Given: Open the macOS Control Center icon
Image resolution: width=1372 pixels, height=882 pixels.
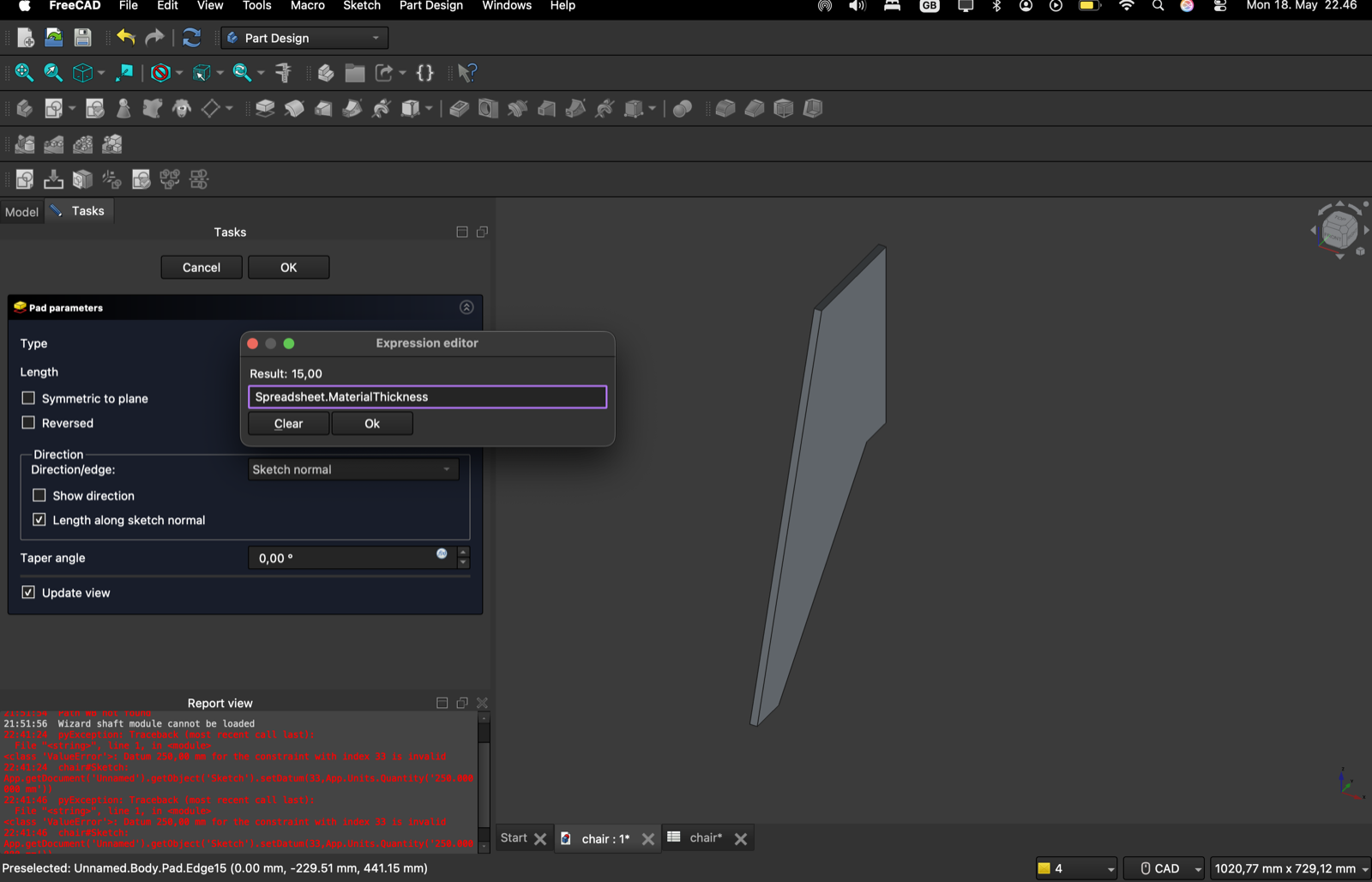Looking at the screenshot, I should point(1220,6).
